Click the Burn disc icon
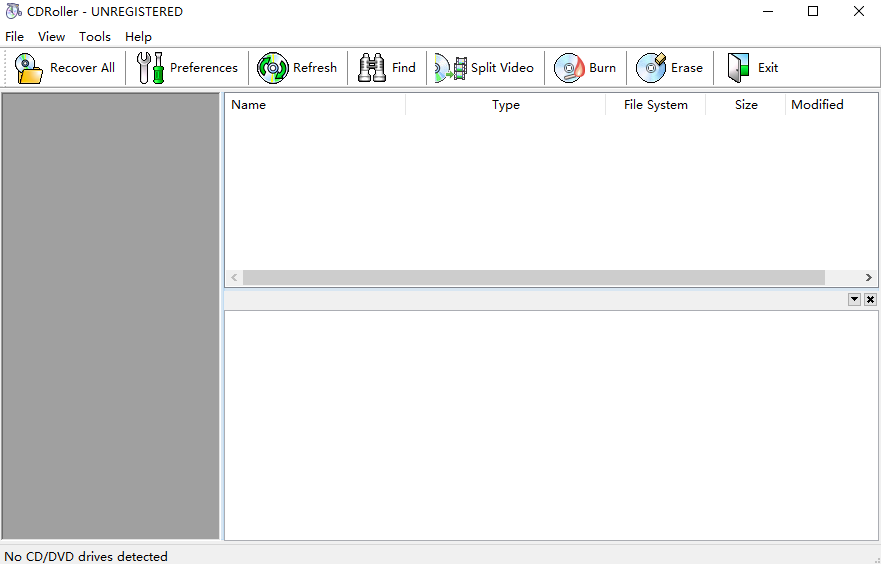Screen dimensions: 881x564 pos(569,68)
